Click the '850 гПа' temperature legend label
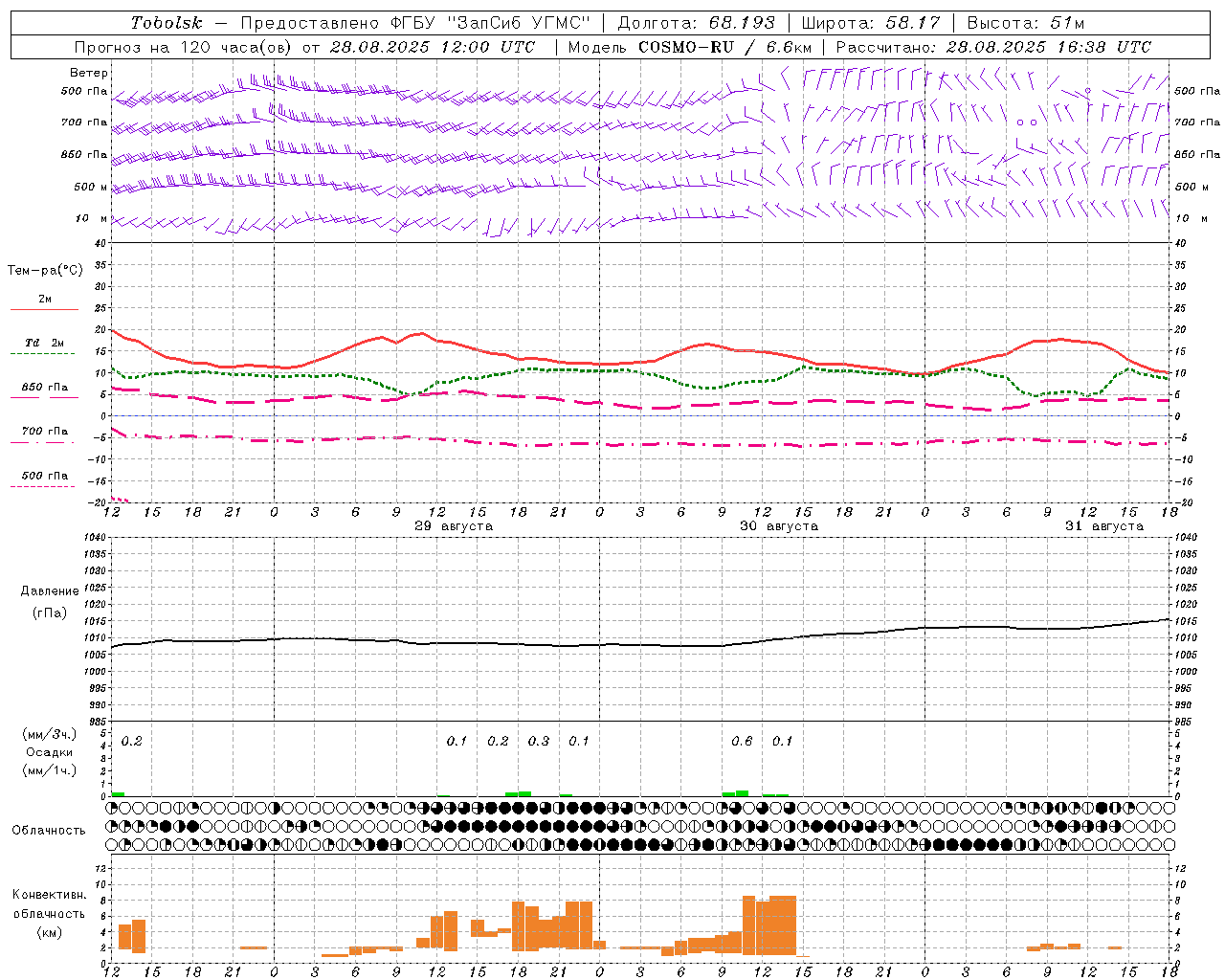This screenshot has width=1225, height=980. click(x=45, y=388)
